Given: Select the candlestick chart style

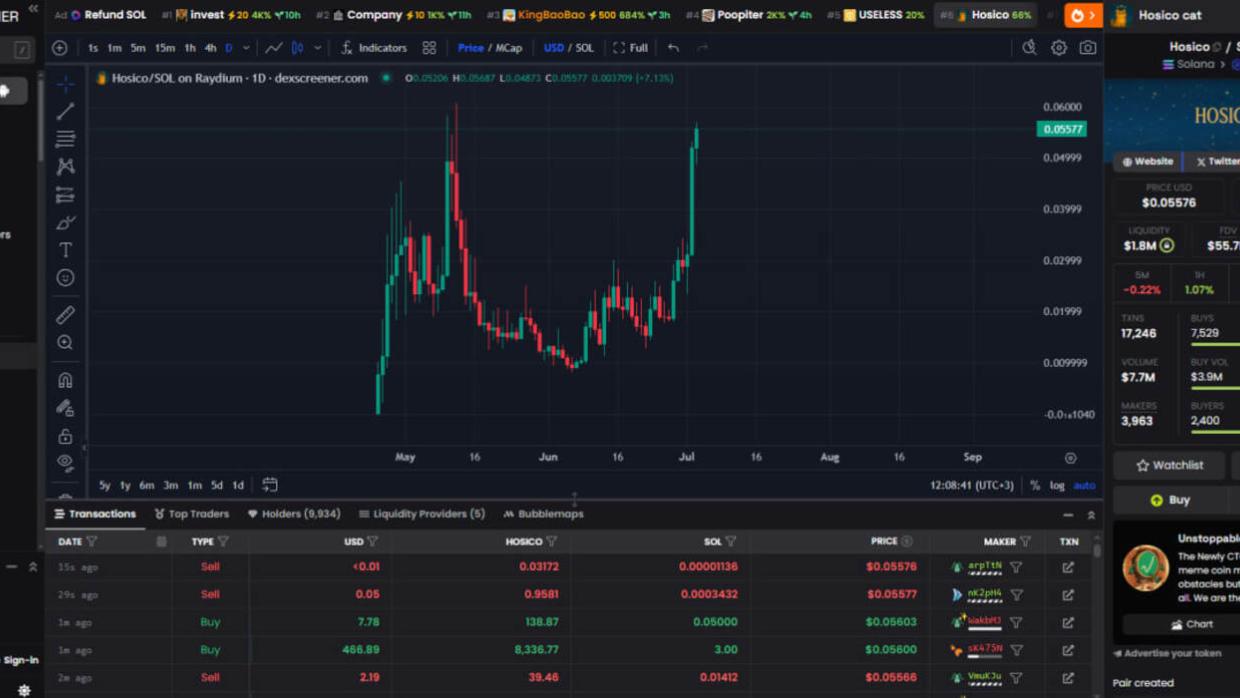Looking at the screenshot, I should (297, 48).
